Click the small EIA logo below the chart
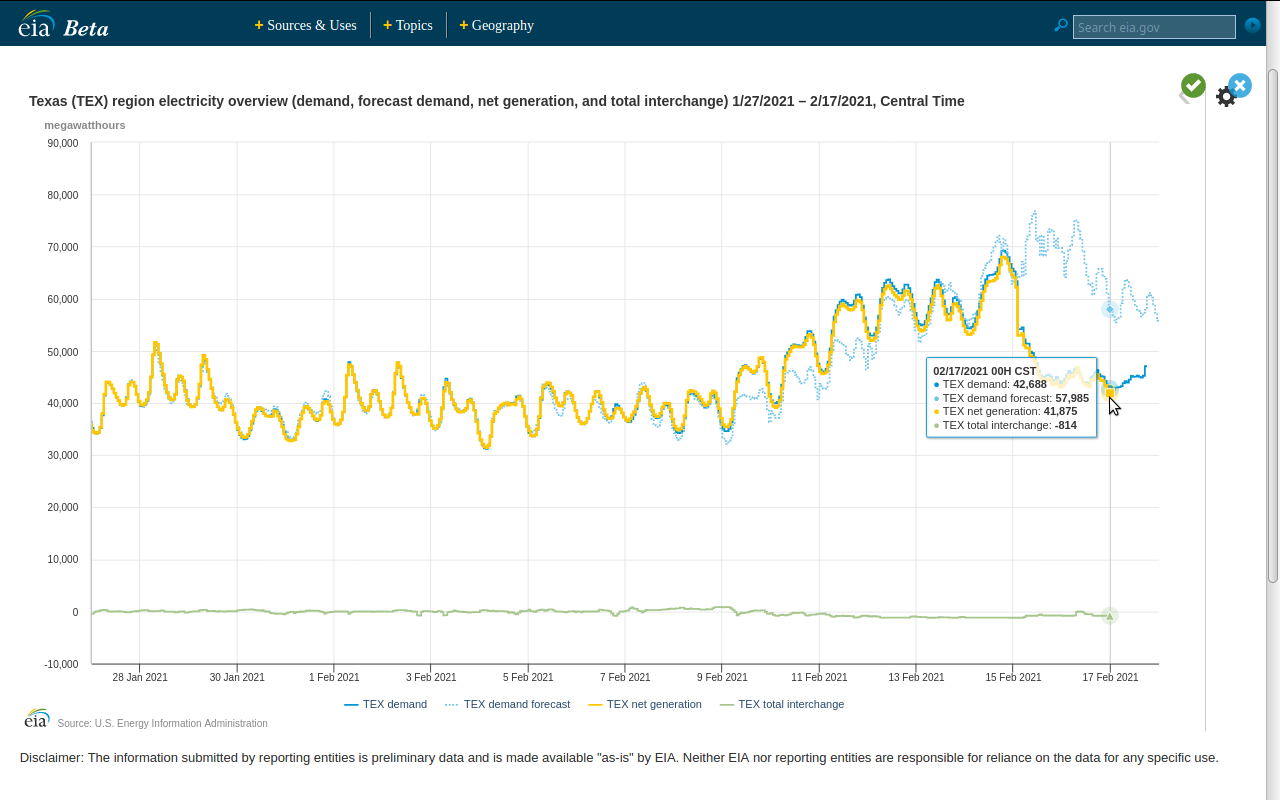 [x=37, y=719]
